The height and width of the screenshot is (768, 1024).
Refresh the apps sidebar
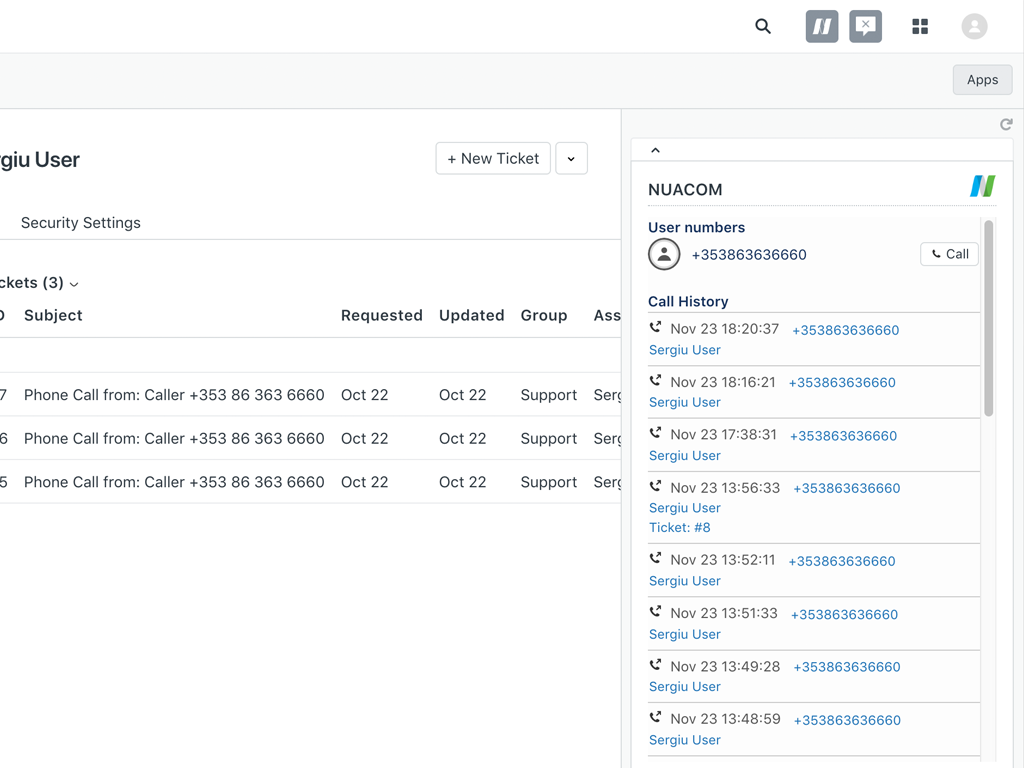[1006, 124]
